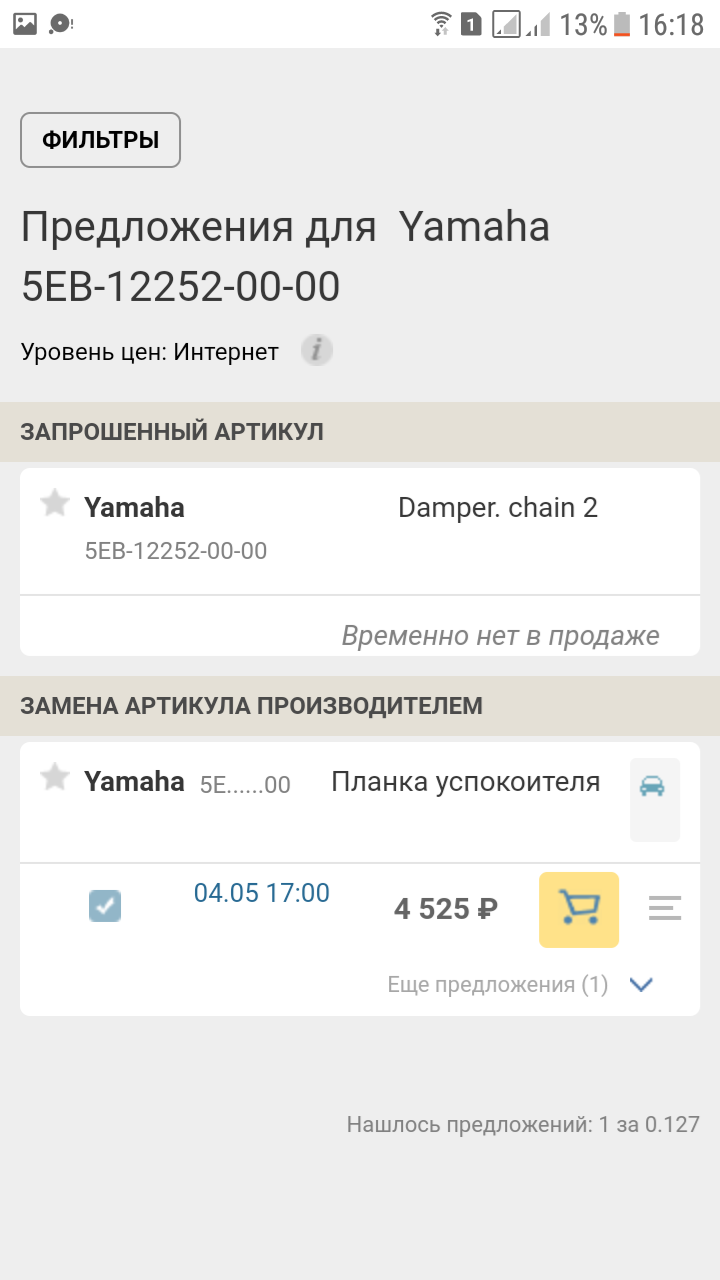Open offer details hamburger menu icon
Screen dimensions: 720x1280
tap(665, 909)
